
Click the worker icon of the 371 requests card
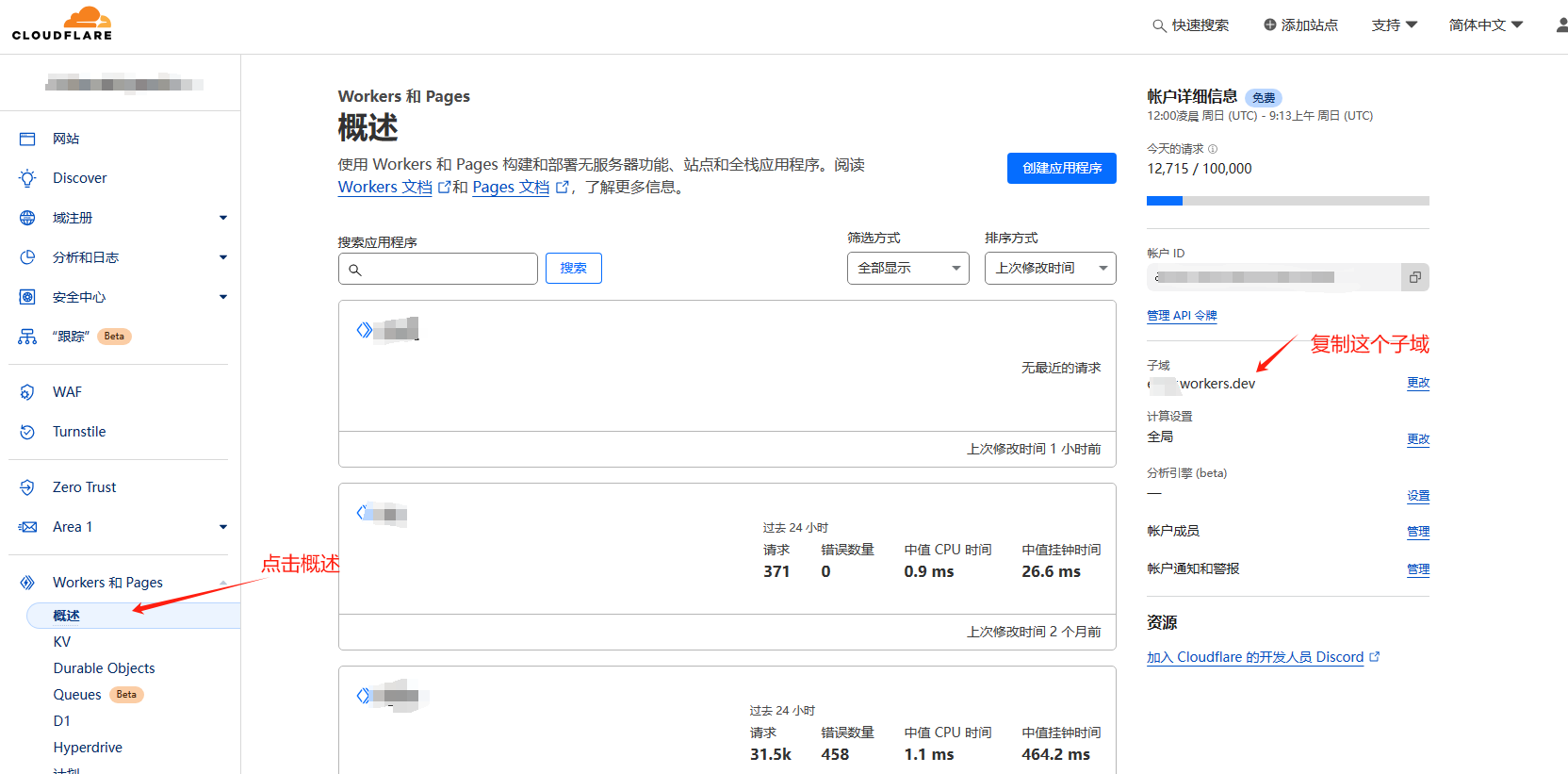pyautogui.click(x=363, y=513)
